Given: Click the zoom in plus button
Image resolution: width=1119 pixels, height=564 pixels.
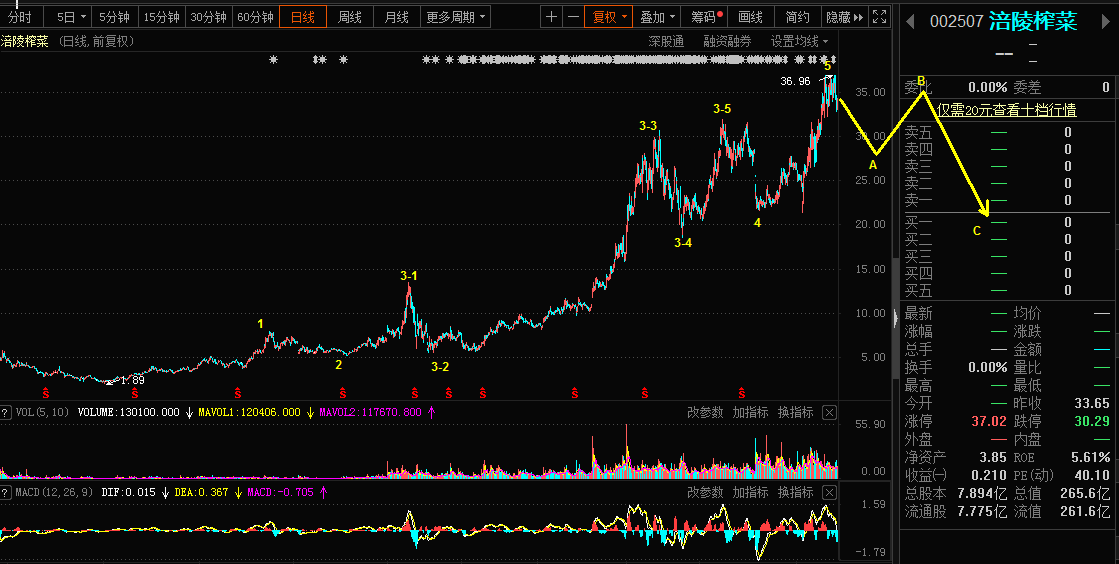Looking at the screenshot, I should (x=551, y=16).
